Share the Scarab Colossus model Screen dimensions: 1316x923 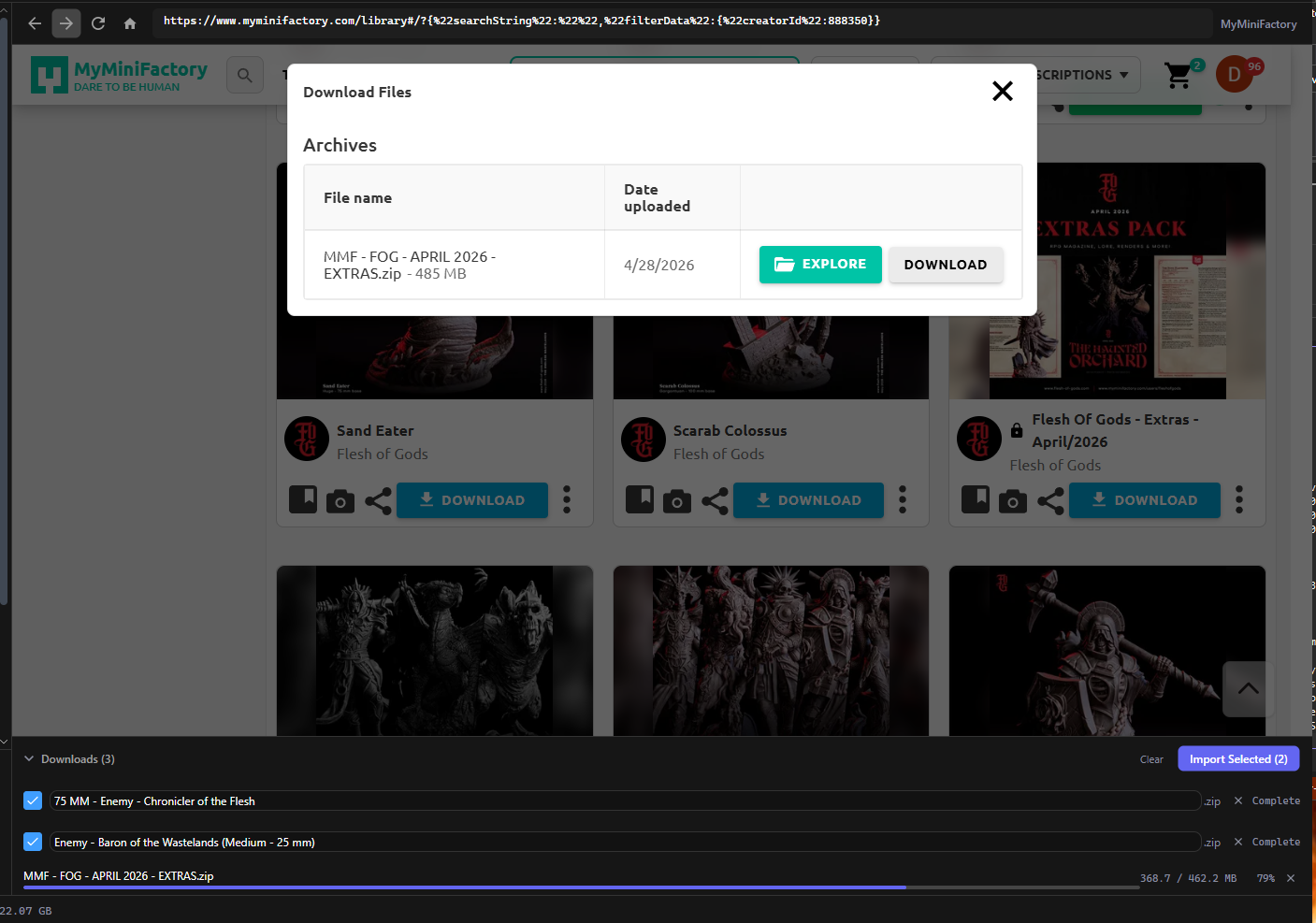(x=715, y=501)
